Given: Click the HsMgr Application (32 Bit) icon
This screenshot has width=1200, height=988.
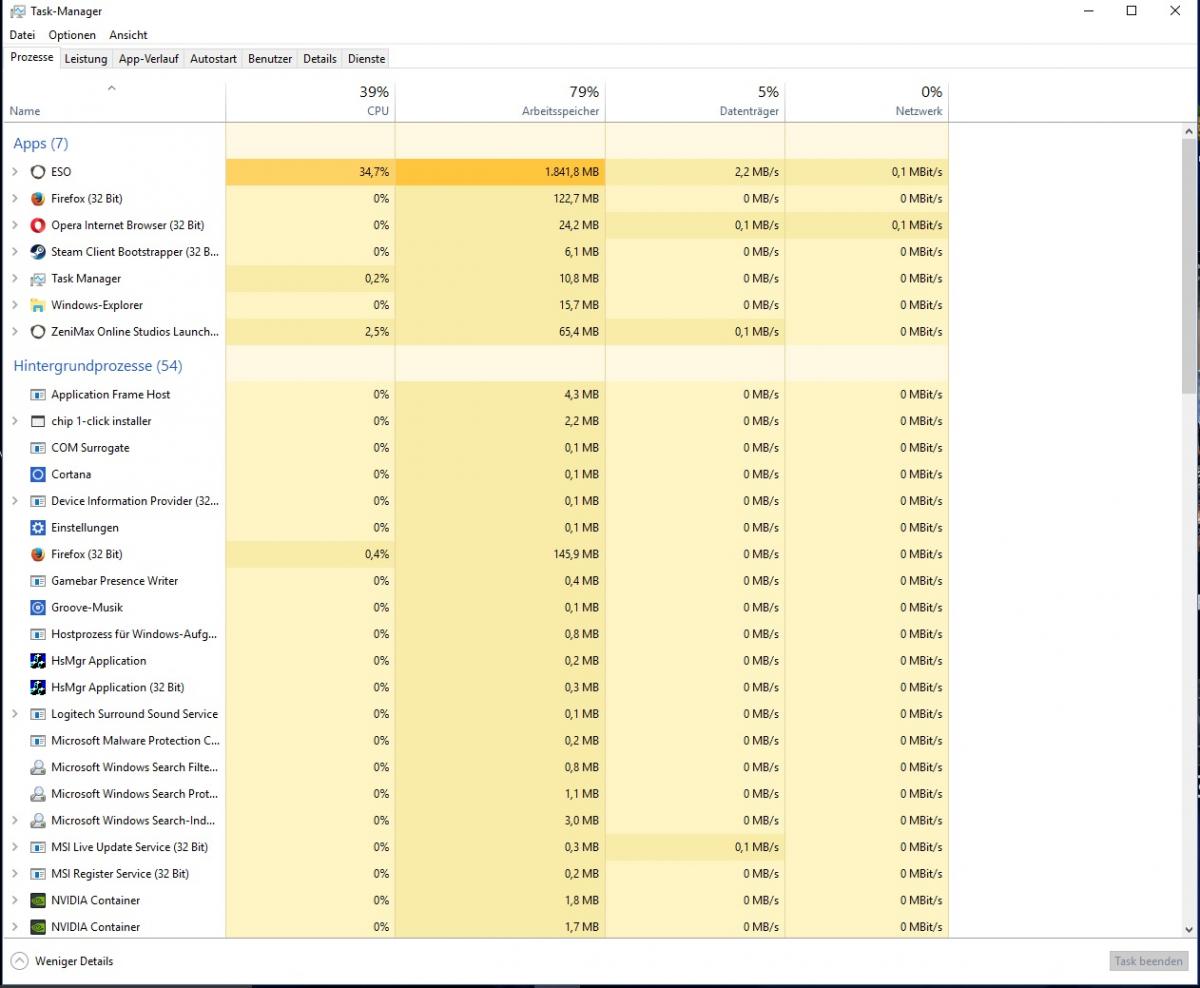Looking at the screenshot, I should [x=38, y=688].
